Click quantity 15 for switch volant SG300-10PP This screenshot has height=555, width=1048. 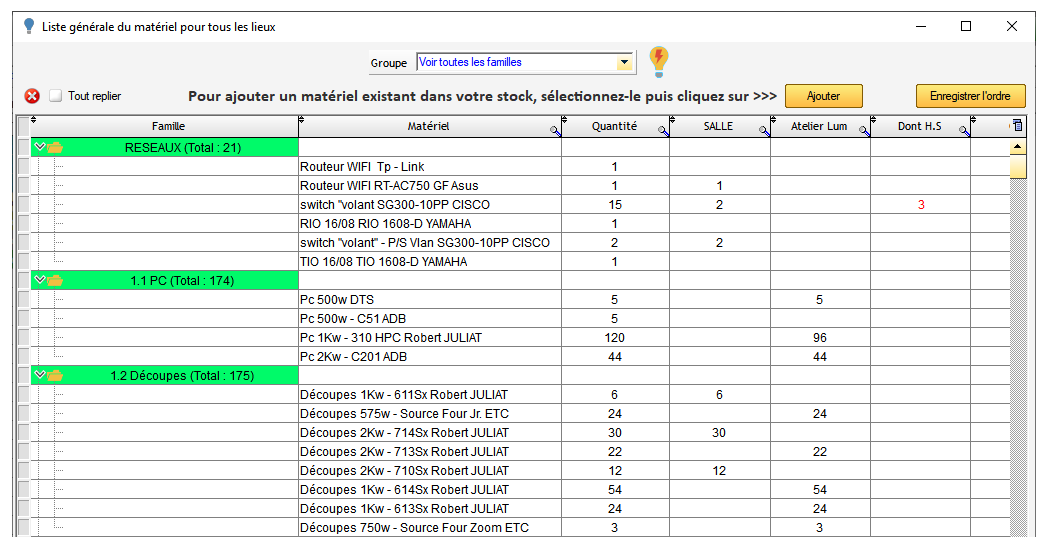point(615,205)
